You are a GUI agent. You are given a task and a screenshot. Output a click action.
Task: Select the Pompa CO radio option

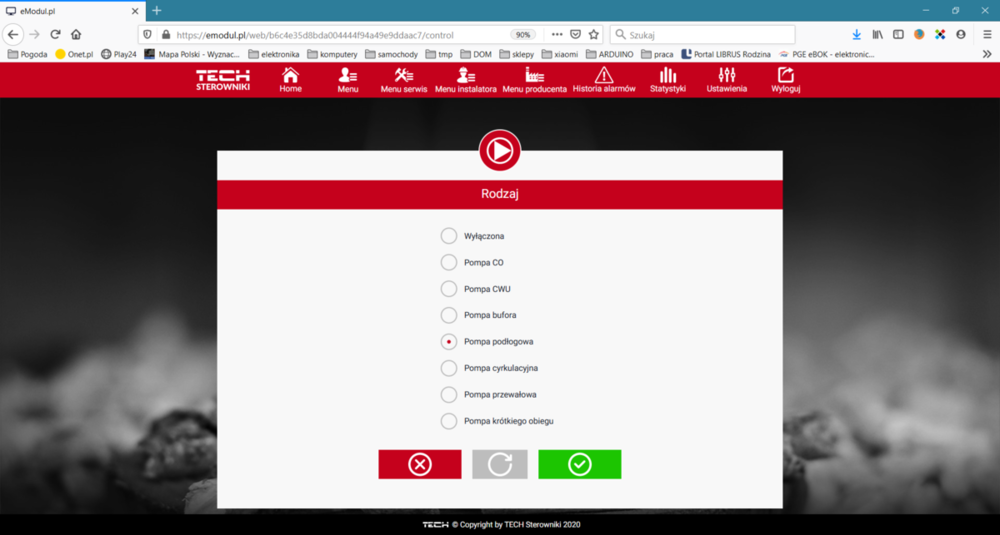tap(449, 263)
